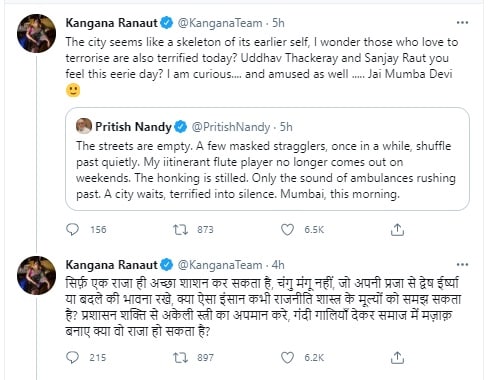This screenshot has width=488, height=380.
Task: Open Pritish Nandy's small avatar in quoted tweet
Action: tap(84, 126)
